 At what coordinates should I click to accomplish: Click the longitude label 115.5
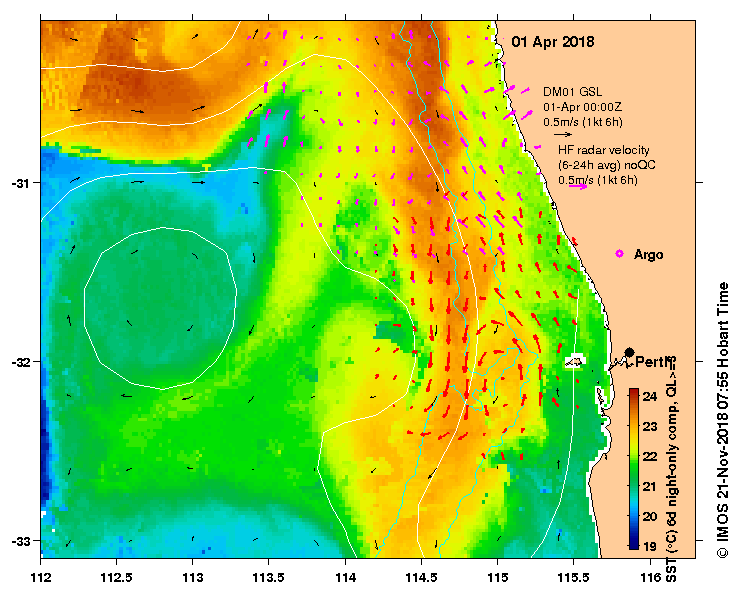coord(574,577)
